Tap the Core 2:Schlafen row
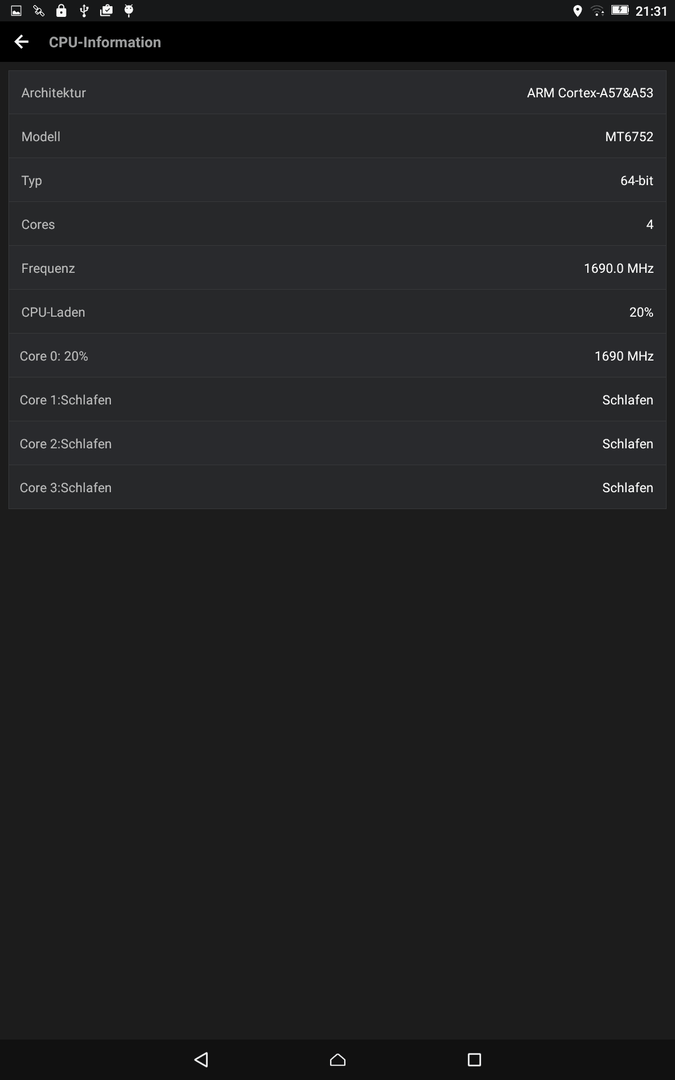Screen dimensions: 675x1080 point(338,444)
